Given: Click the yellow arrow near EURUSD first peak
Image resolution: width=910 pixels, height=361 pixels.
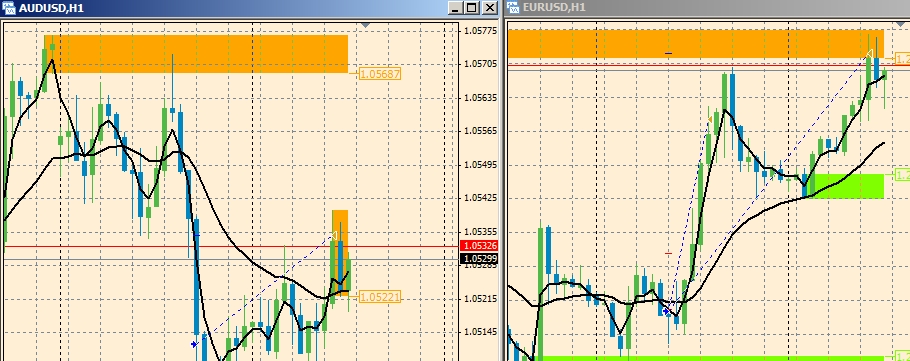Looking at the screenshot, I should coord(710,120).
